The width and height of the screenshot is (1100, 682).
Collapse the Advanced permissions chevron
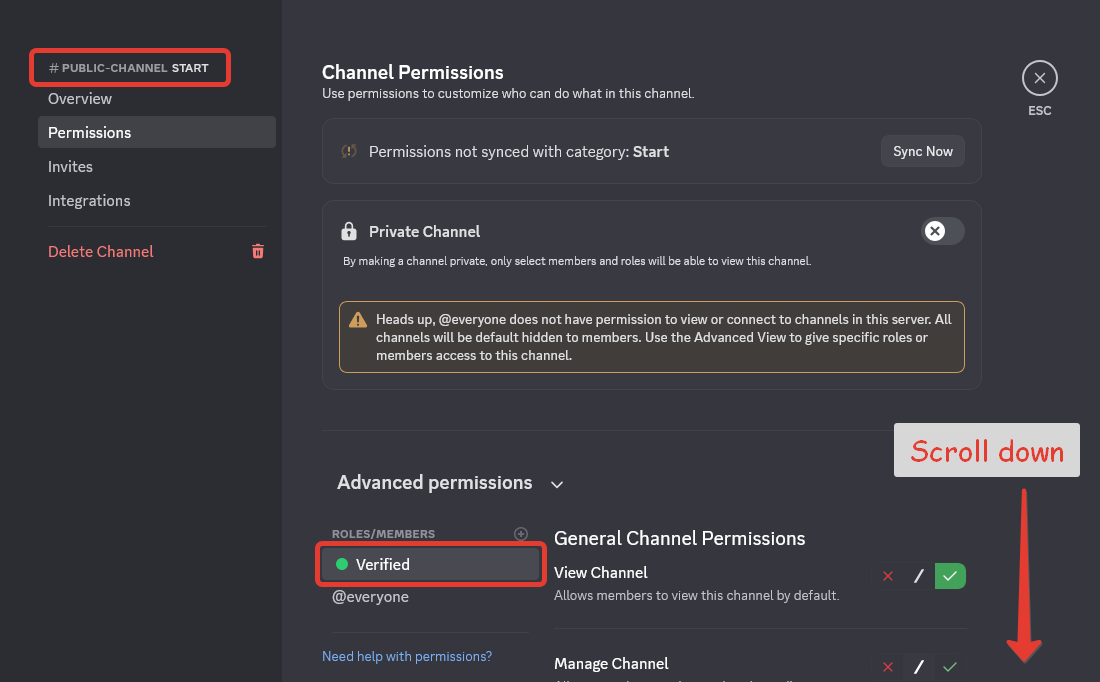[557, 484]
